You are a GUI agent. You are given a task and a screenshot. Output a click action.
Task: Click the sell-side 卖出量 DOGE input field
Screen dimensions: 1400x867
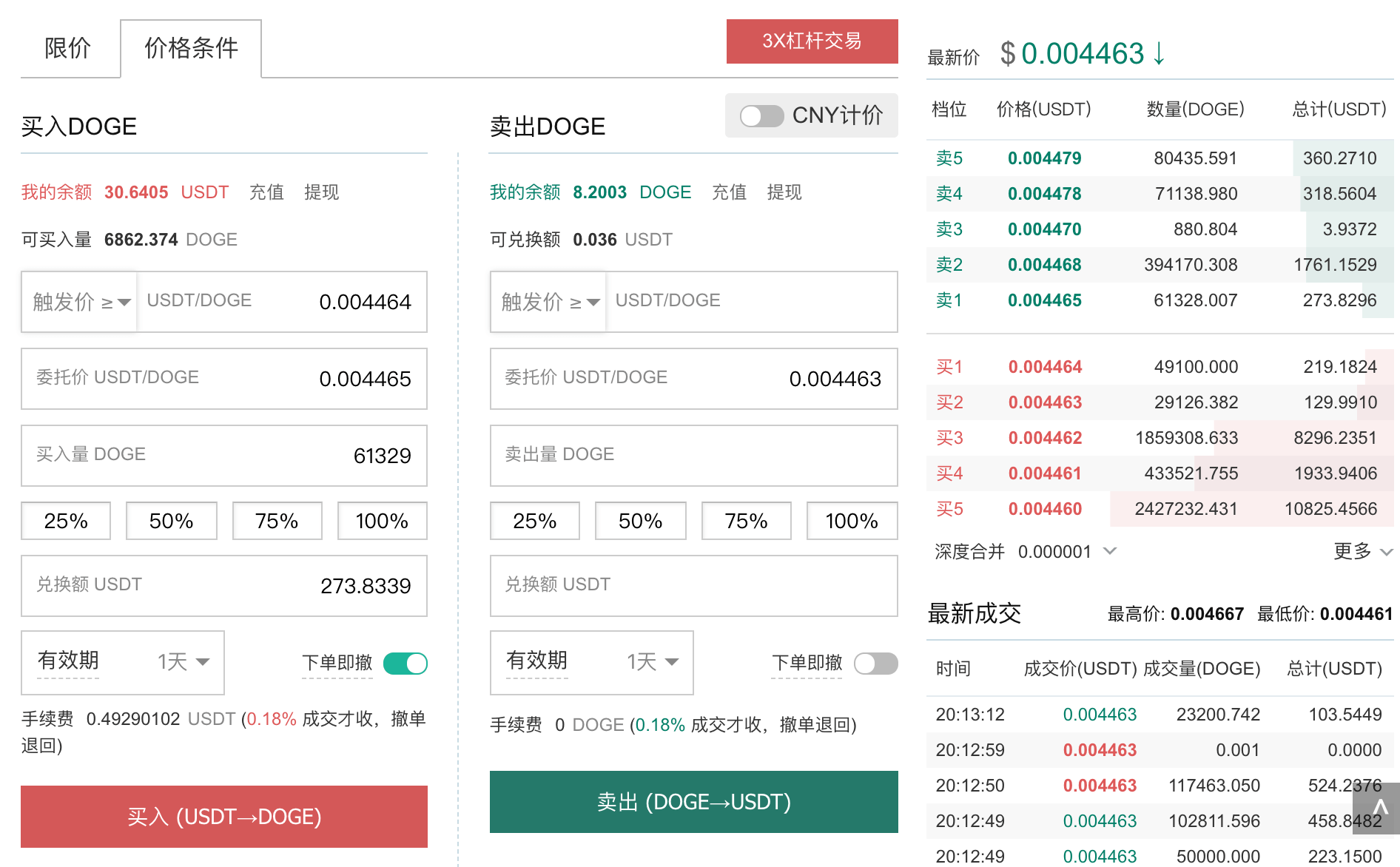(x=693, y=455)
